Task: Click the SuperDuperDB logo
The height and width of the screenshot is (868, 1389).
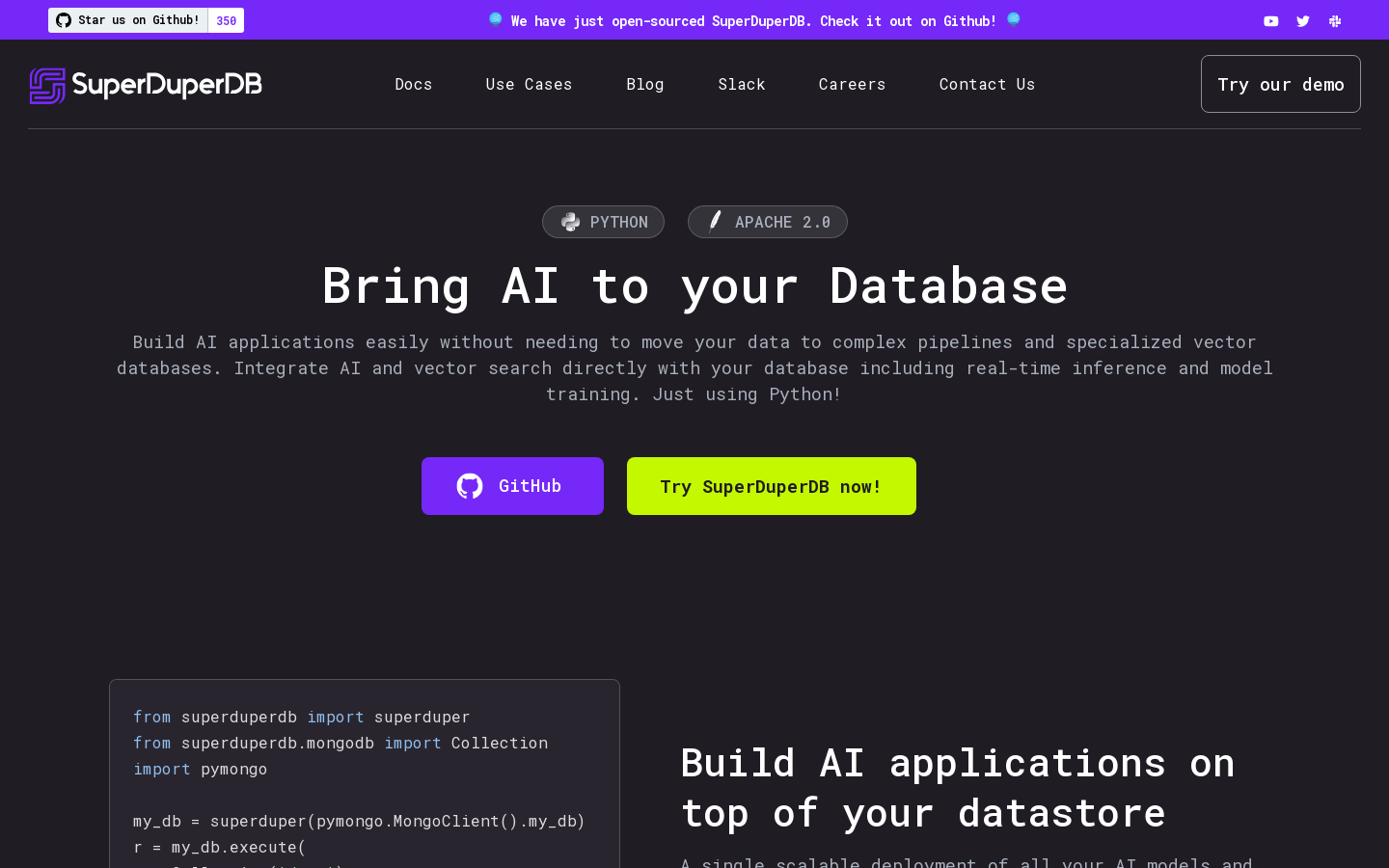Action: (x=146, y=85)
